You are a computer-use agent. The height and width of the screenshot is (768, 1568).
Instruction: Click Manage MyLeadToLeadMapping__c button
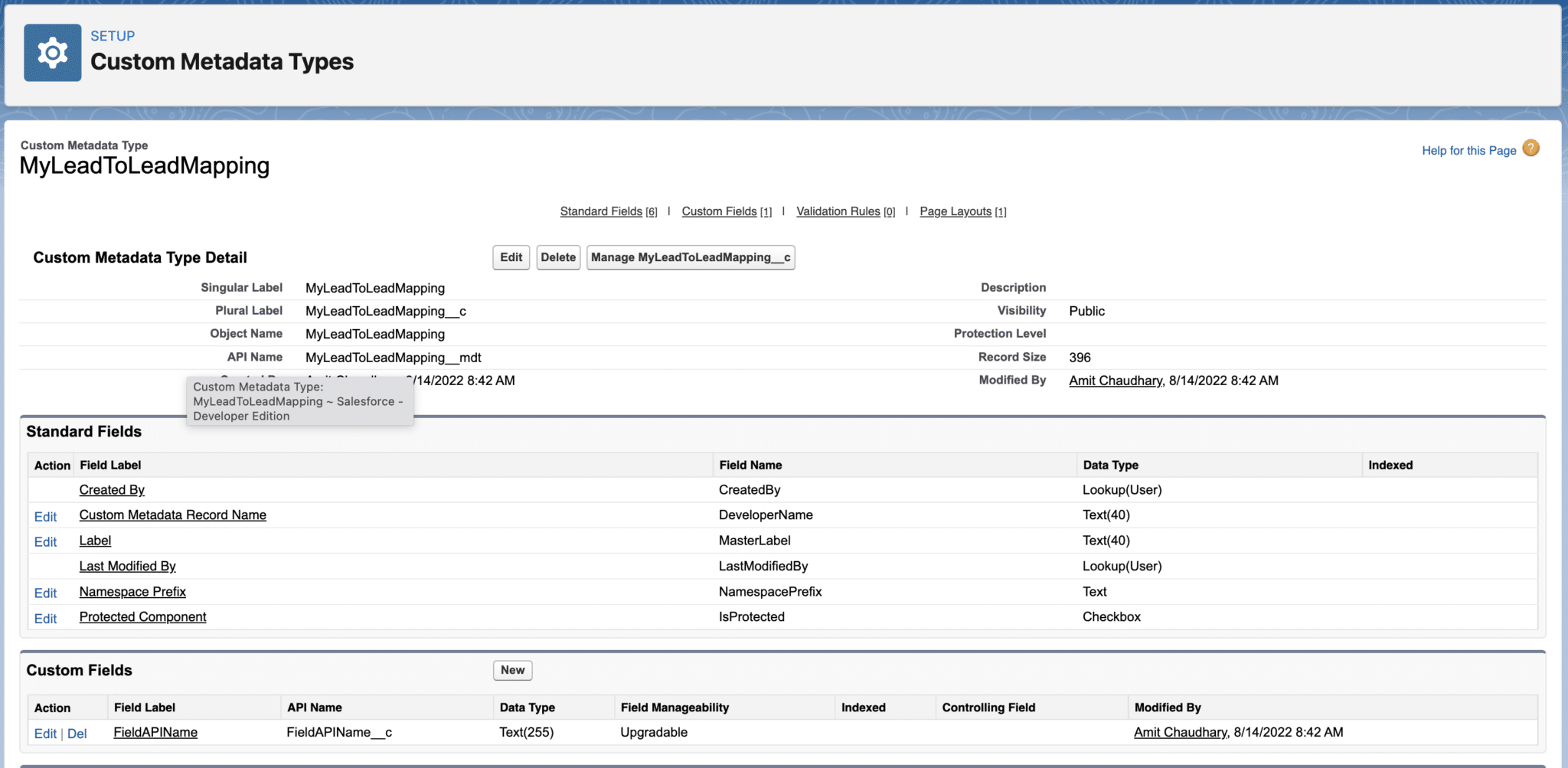tap(690, 257)
